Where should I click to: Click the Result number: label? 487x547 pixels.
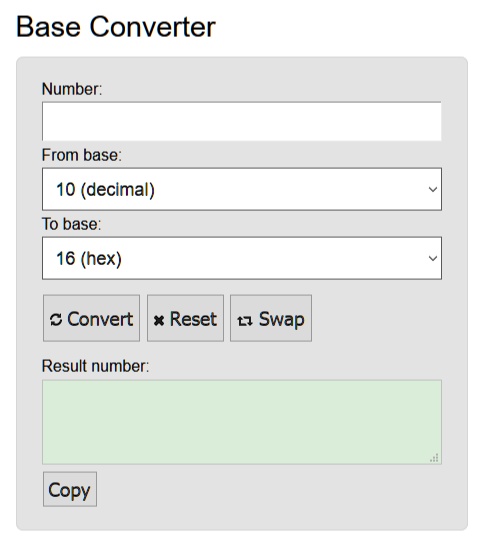click(95, 366)
